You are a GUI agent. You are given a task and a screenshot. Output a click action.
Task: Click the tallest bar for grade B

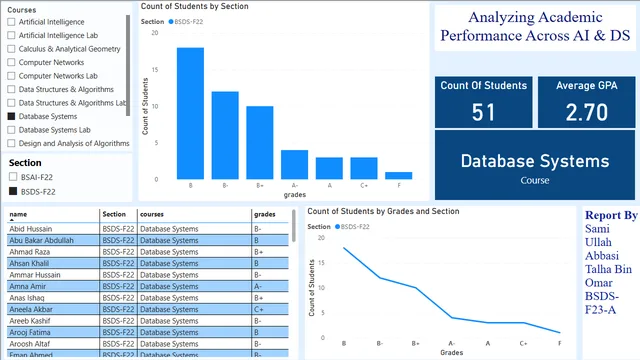click(190, 113)
